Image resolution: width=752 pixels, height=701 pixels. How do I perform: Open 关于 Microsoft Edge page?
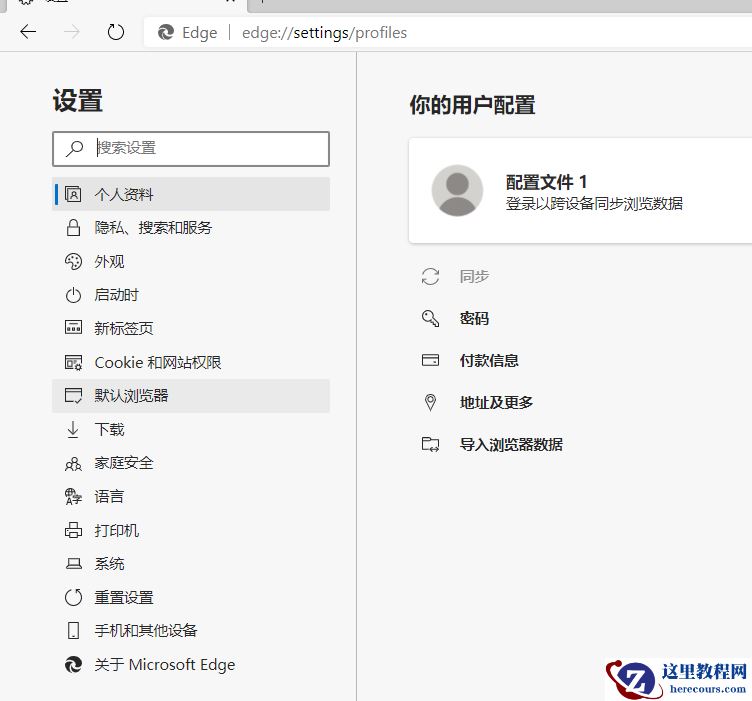191,665
